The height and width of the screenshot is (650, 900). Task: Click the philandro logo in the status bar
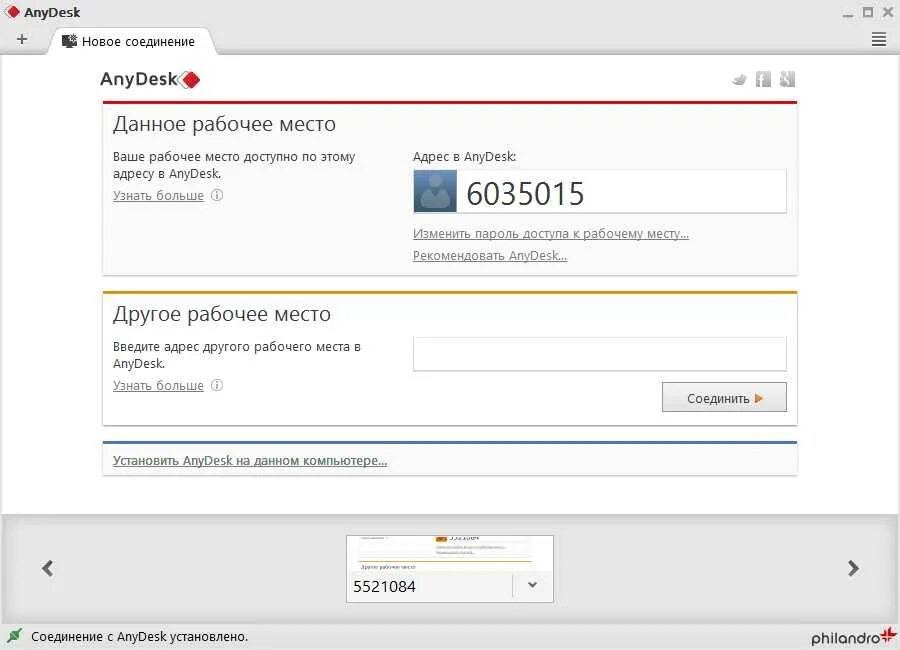pyautogui.click(x=854, y=636)
